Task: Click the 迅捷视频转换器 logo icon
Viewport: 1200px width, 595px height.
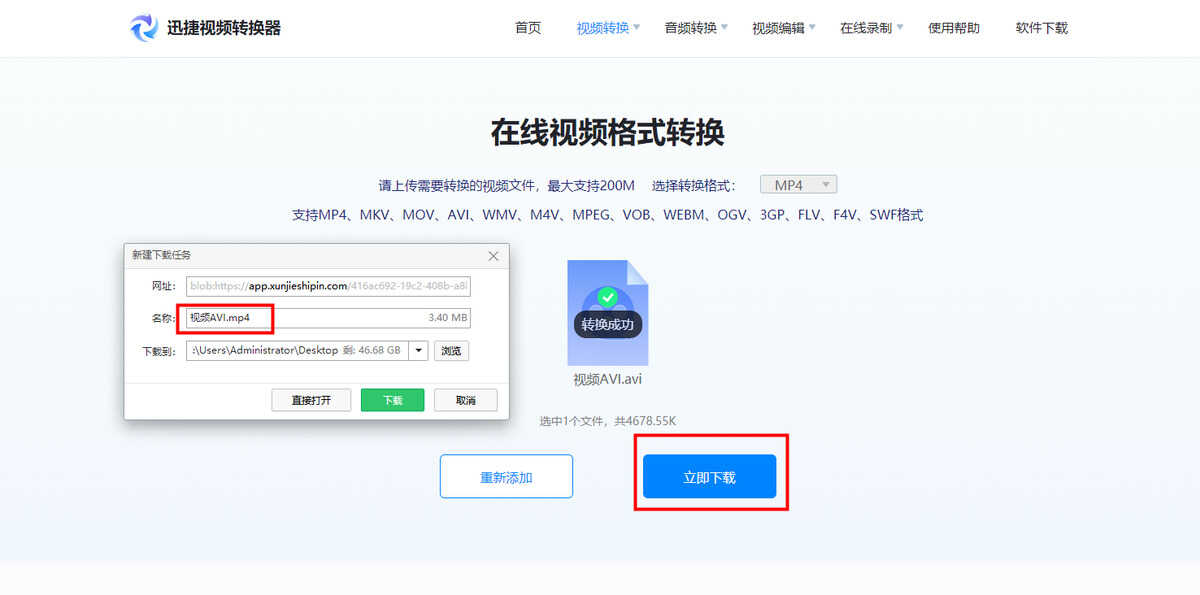Action: point(144,28)
